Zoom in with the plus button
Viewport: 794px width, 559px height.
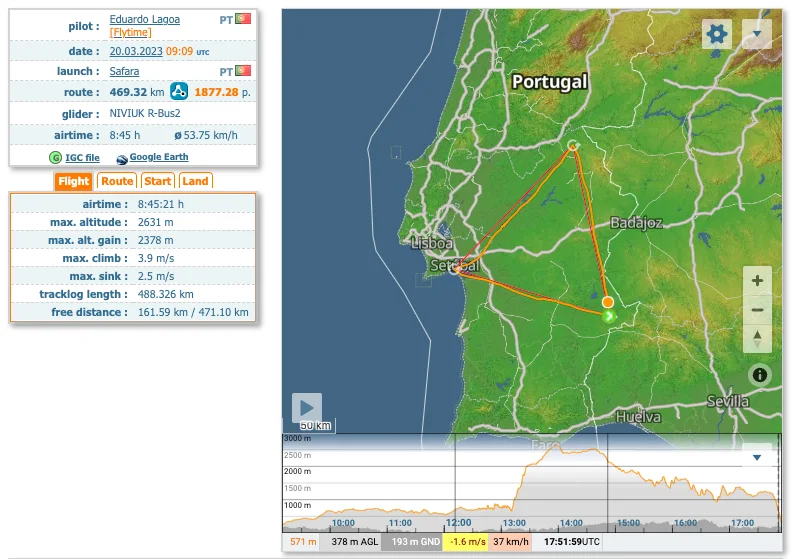(x=757, y=281)
